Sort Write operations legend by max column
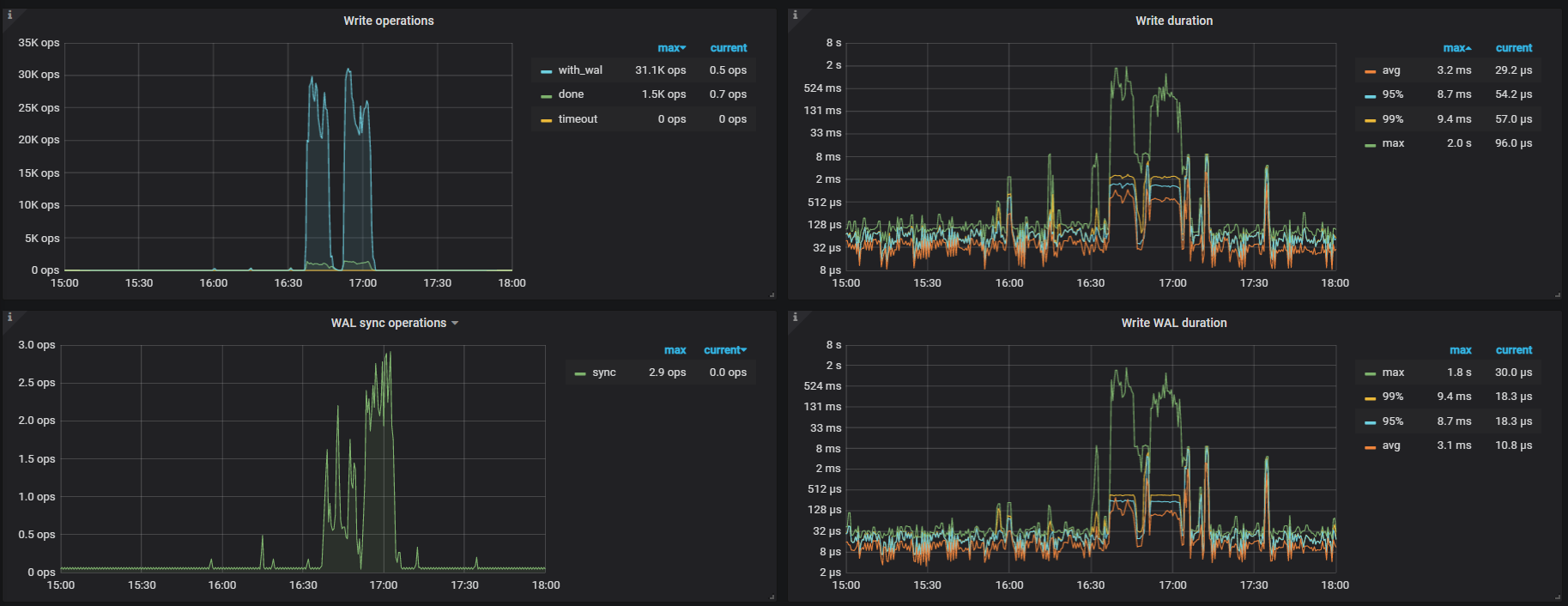 [670, 48]
